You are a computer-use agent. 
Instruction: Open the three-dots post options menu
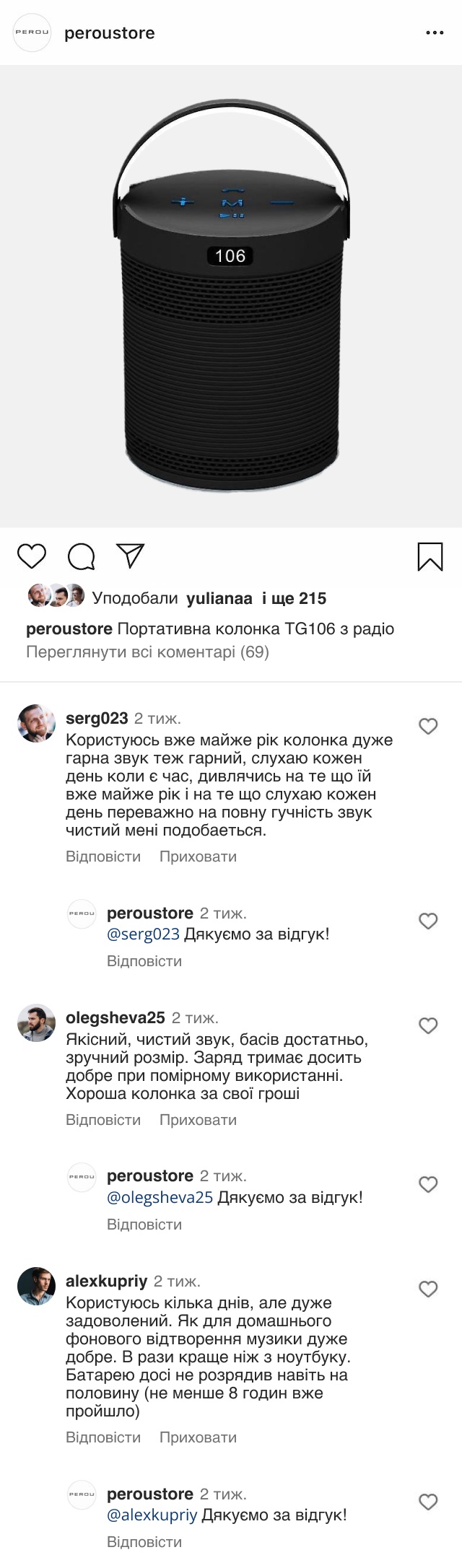(435, 33)
